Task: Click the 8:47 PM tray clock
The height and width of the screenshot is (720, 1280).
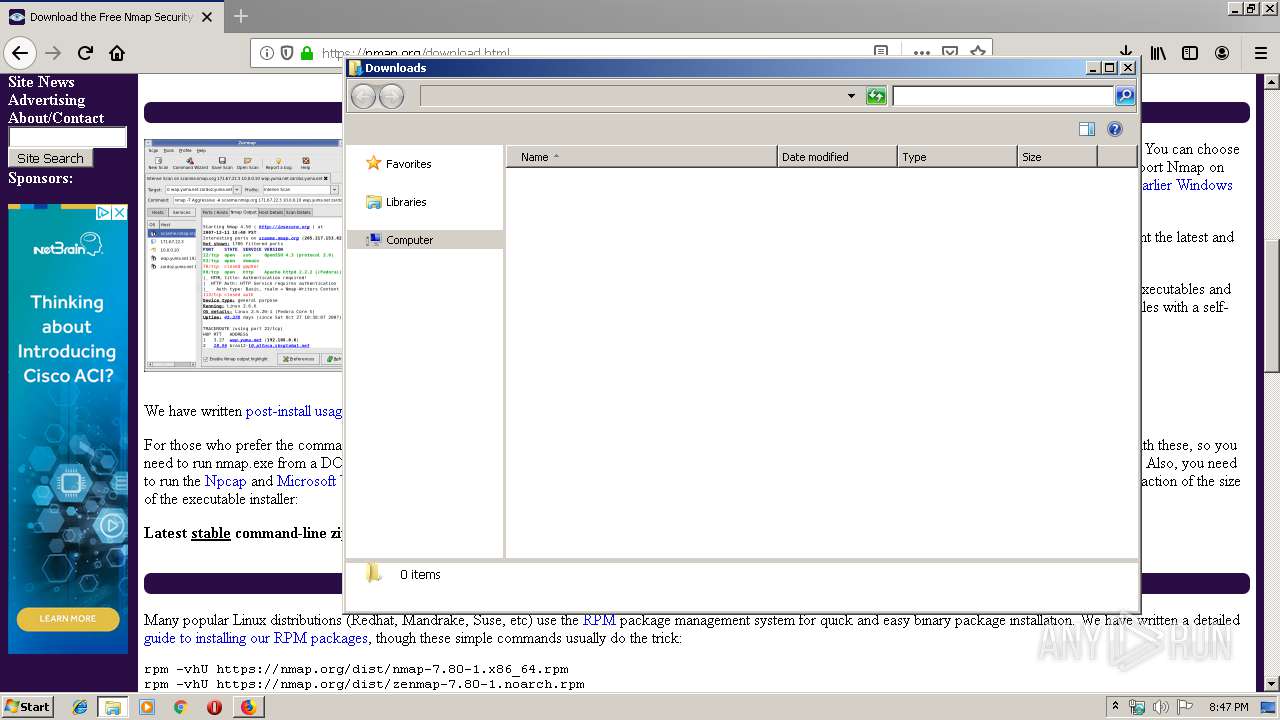Action: coord(1229,707)
